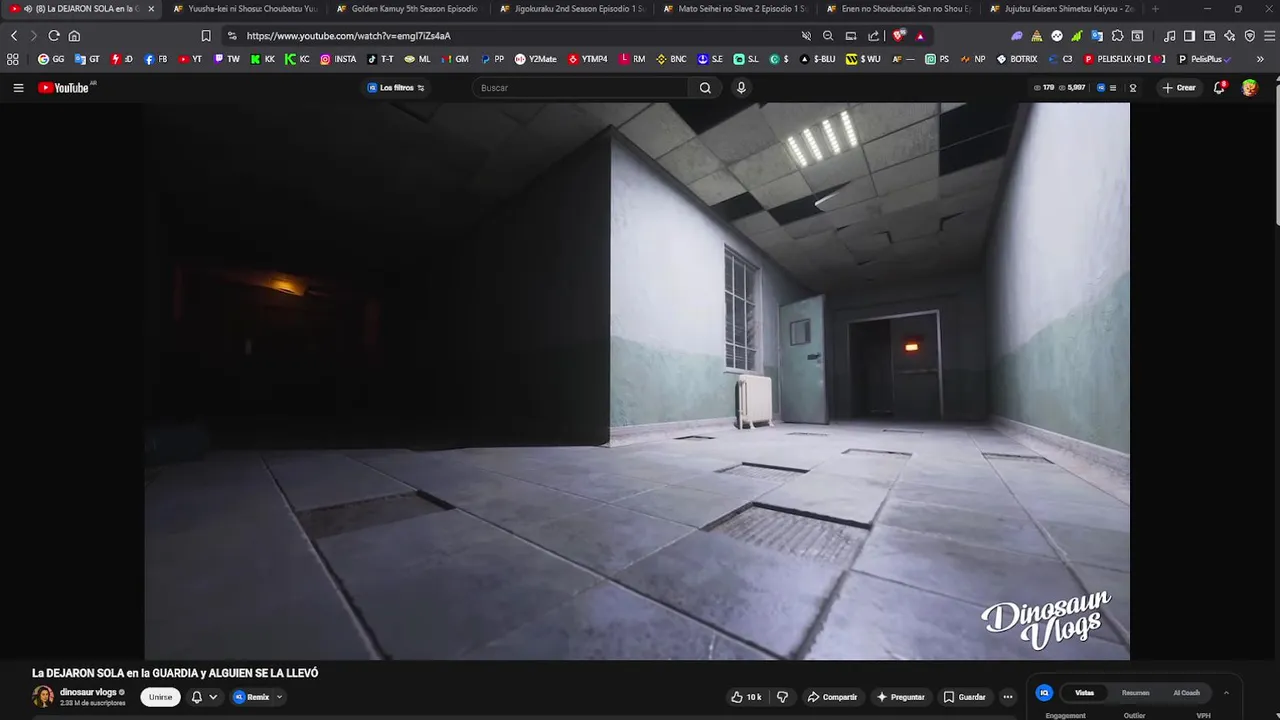Open the YT bookmark
The image size is (1280, 720).
point(190,59)
